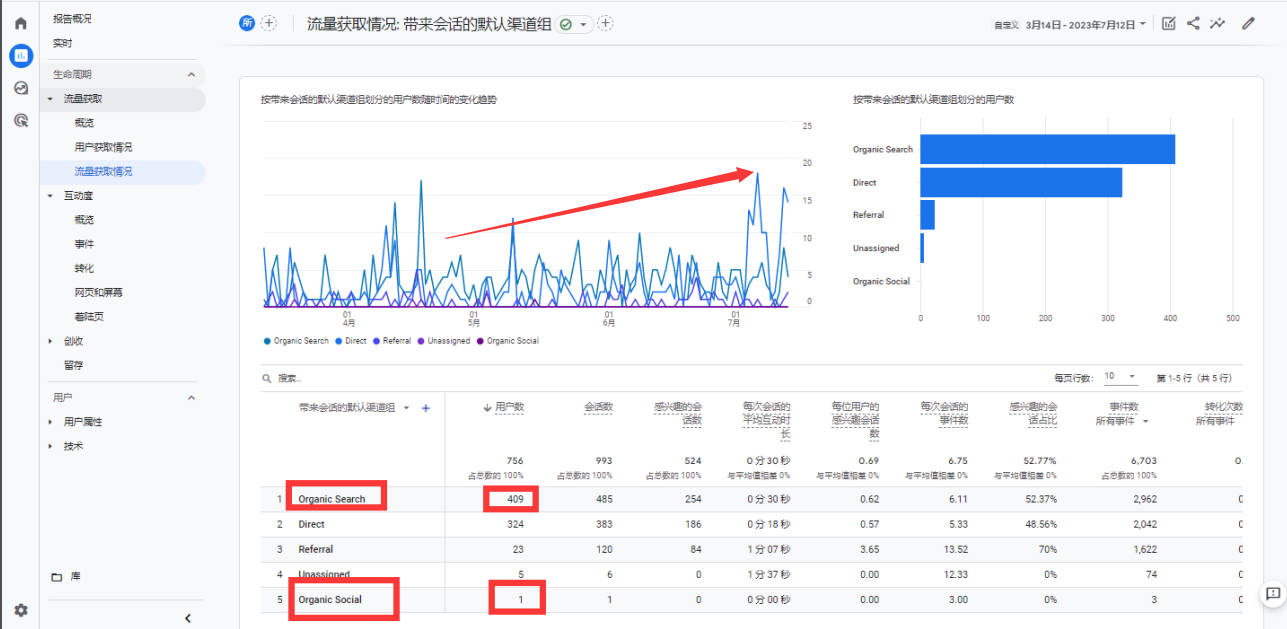Open the 带来会话的默认渠道组 dimension dropdown
The width and height of the screenshot is (1287, 629).
[406, 408]
